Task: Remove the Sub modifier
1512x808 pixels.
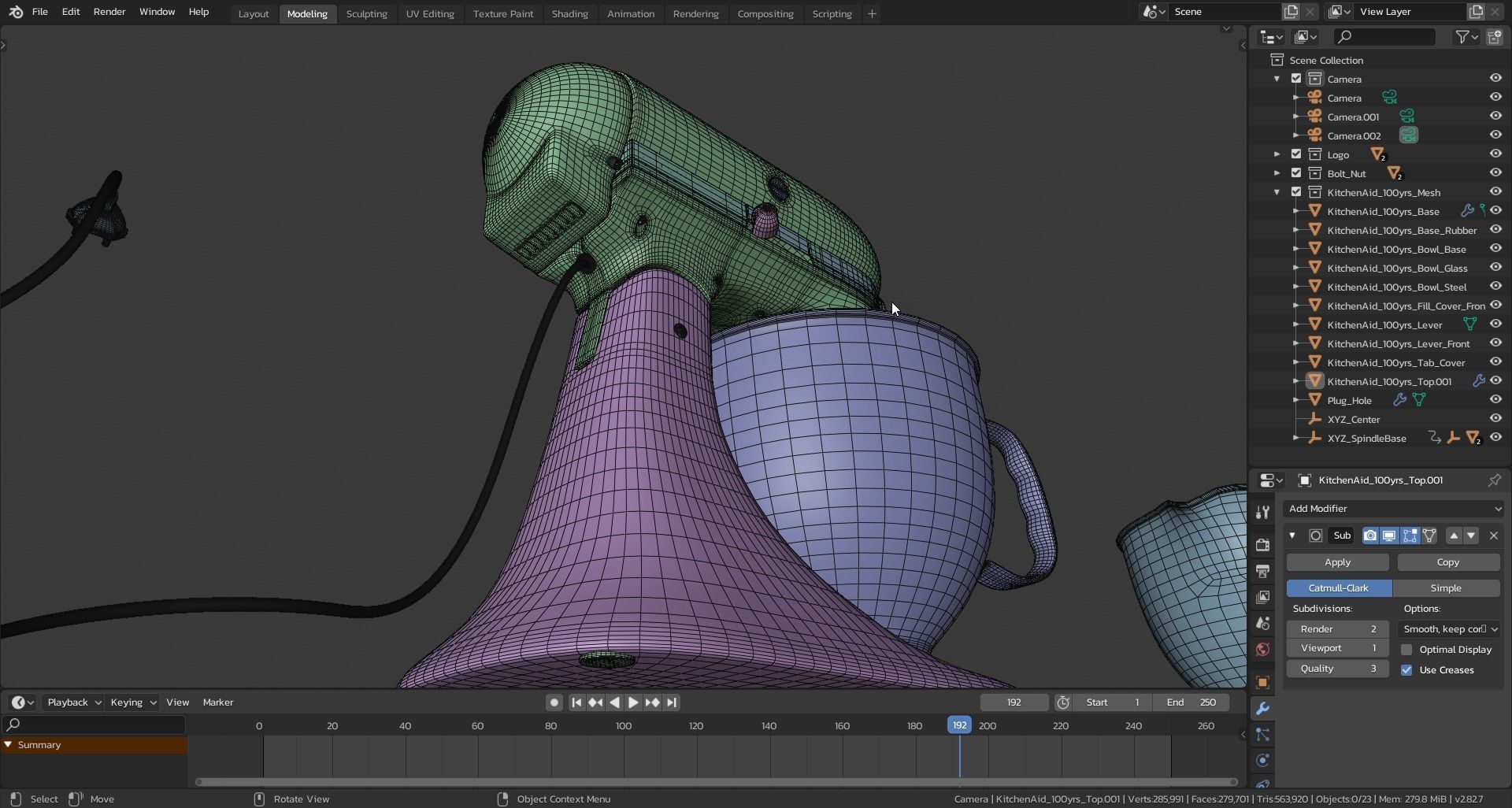Action: (x=1493, y=536)
